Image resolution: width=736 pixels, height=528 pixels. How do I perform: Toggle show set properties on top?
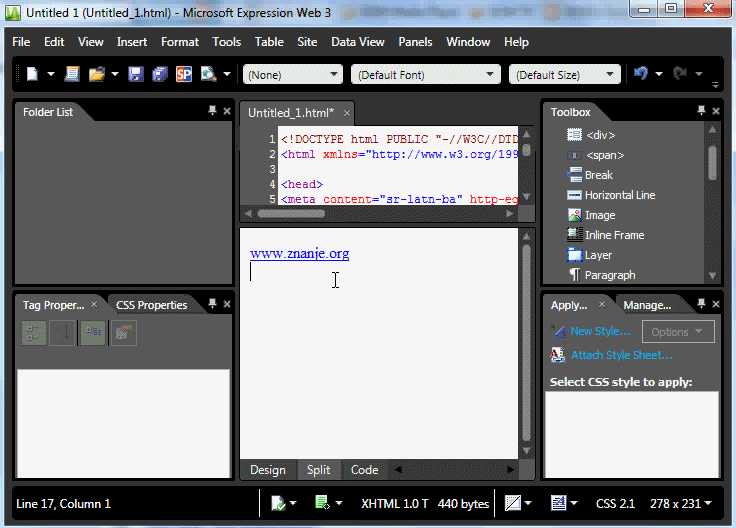(x=93, y=334)
